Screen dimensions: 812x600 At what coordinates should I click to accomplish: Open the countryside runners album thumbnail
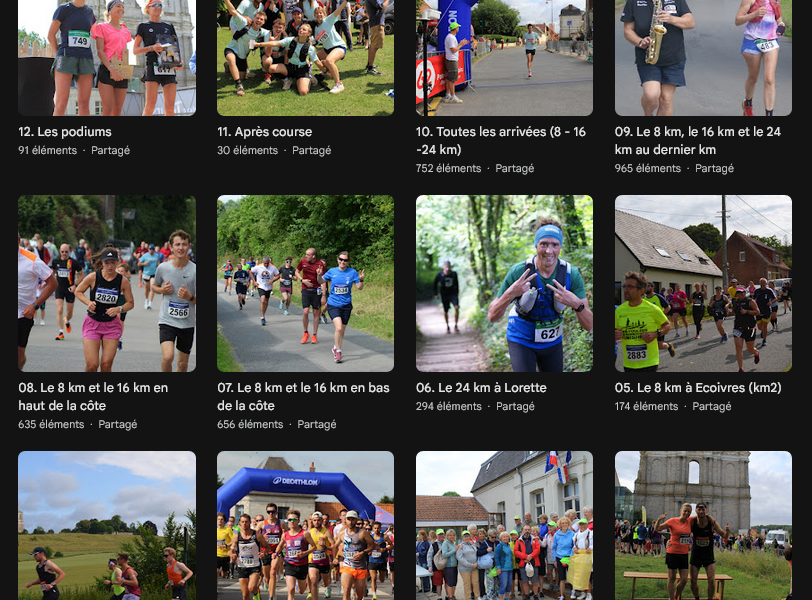click(x=107, y=525)
